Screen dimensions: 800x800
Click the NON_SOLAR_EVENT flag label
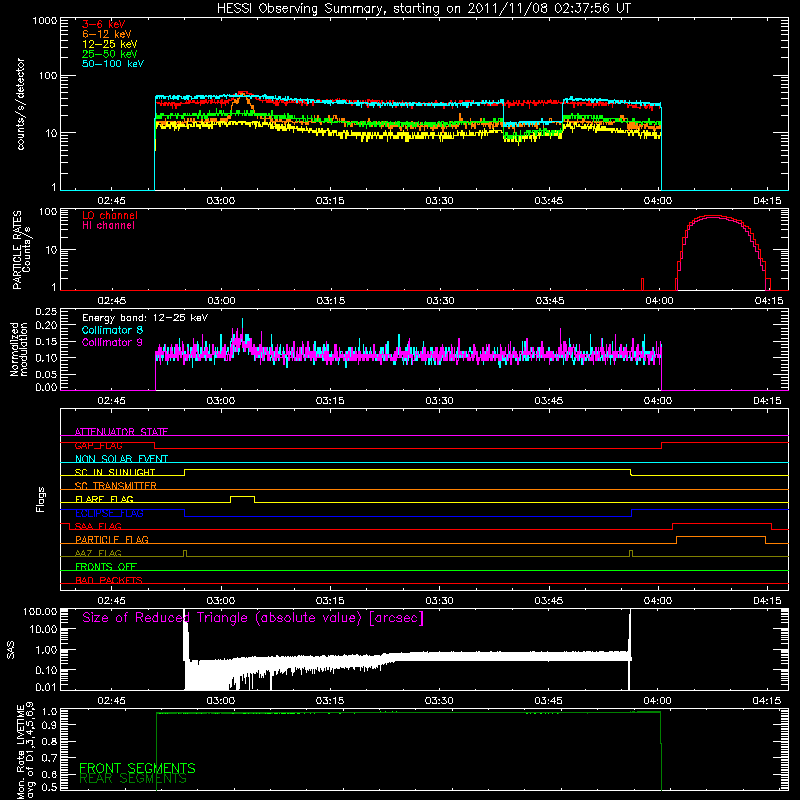pos(121,459)
